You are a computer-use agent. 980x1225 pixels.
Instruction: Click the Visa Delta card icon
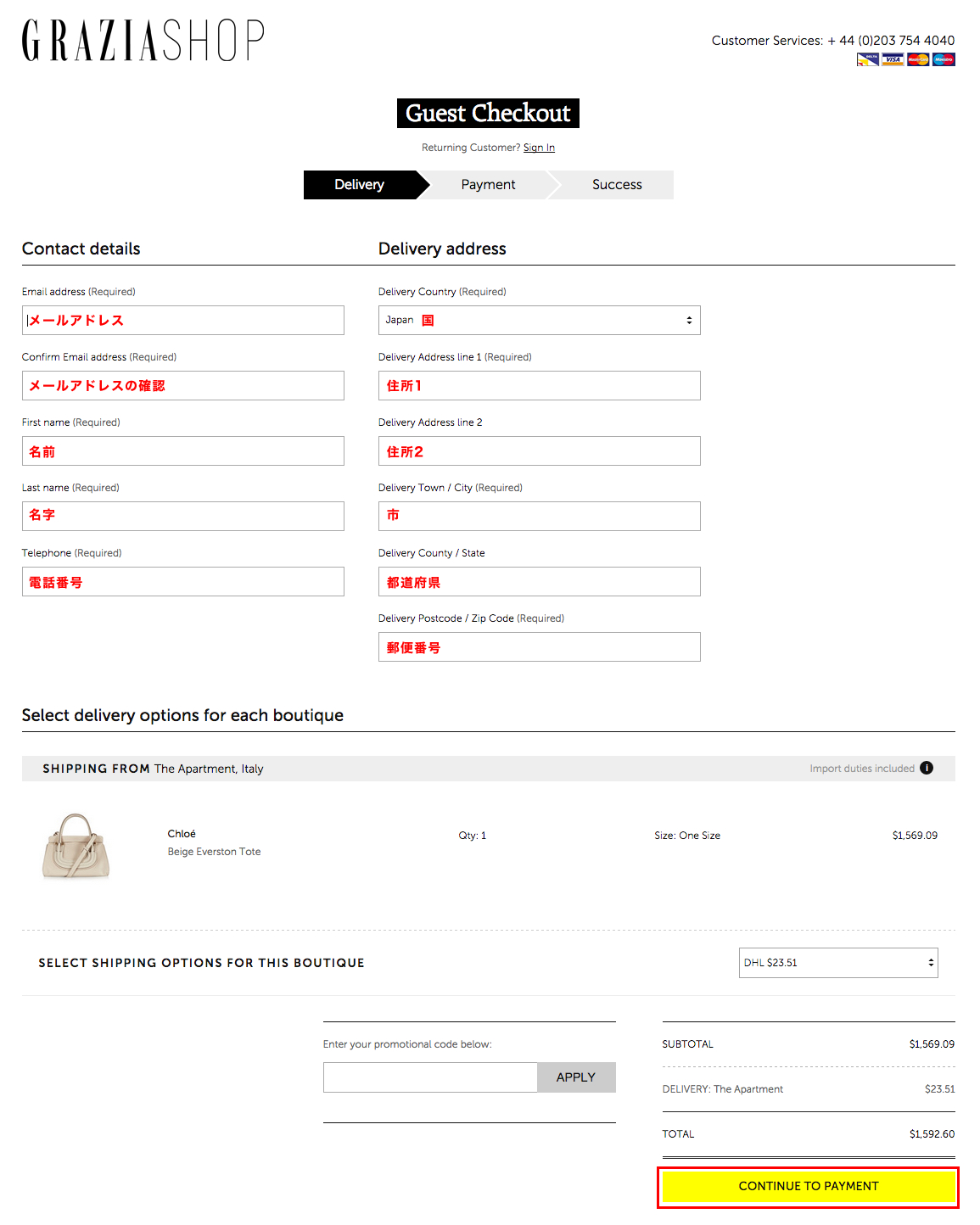pyautogui.click(x=868, y=59)
